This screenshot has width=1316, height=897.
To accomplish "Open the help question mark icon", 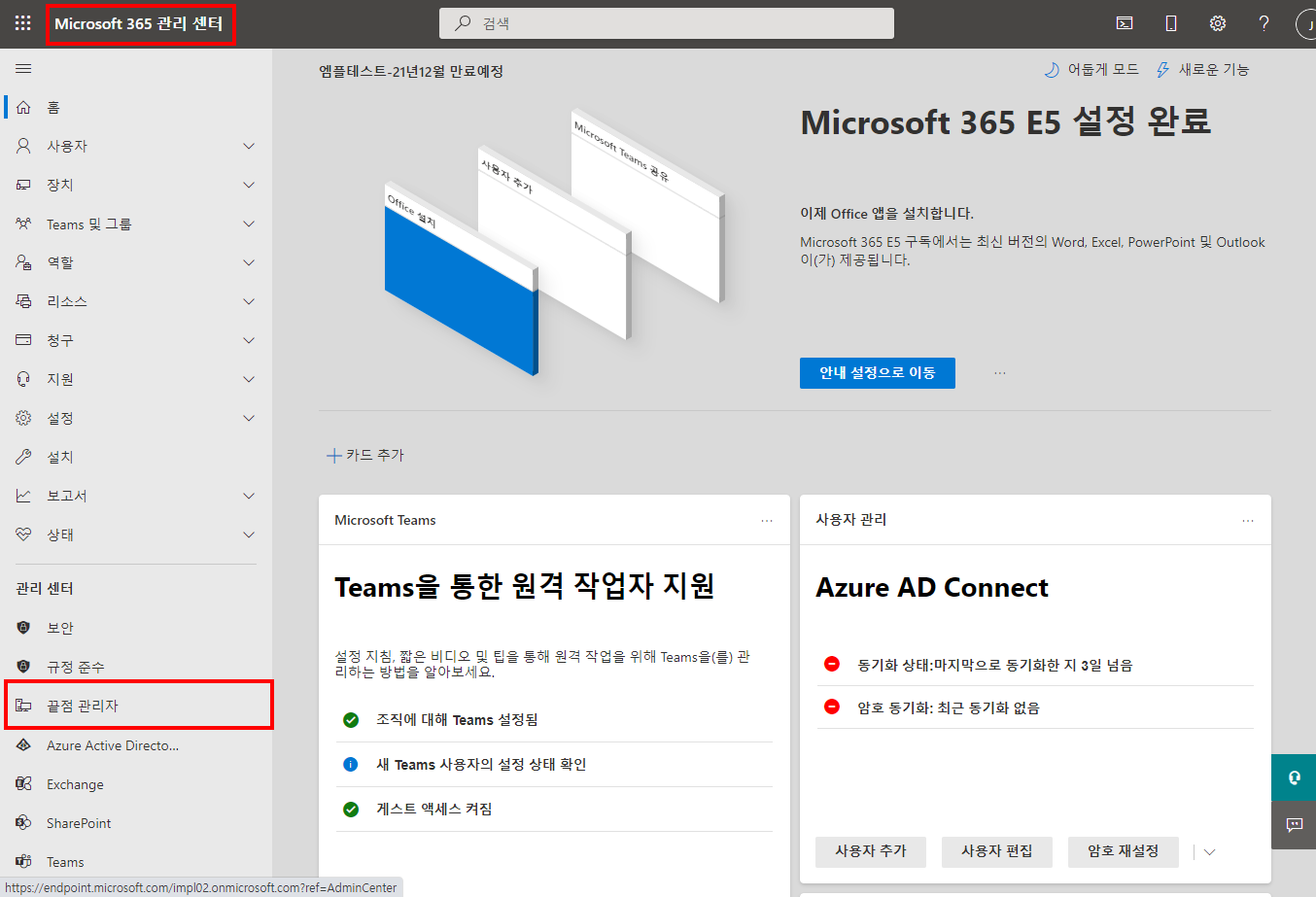I will pyautogui.click(x=1264, y=23).
